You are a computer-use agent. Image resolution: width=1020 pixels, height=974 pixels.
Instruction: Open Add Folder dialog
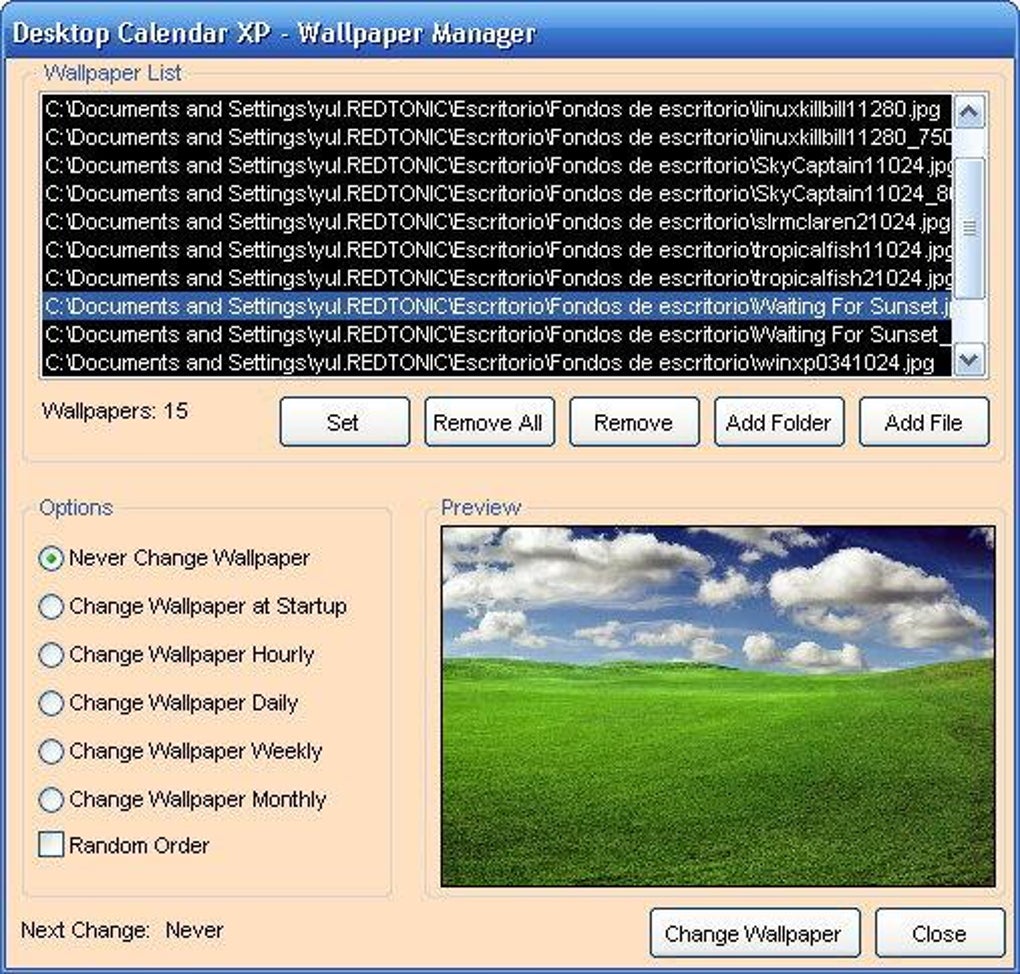(x=779, y=422)
